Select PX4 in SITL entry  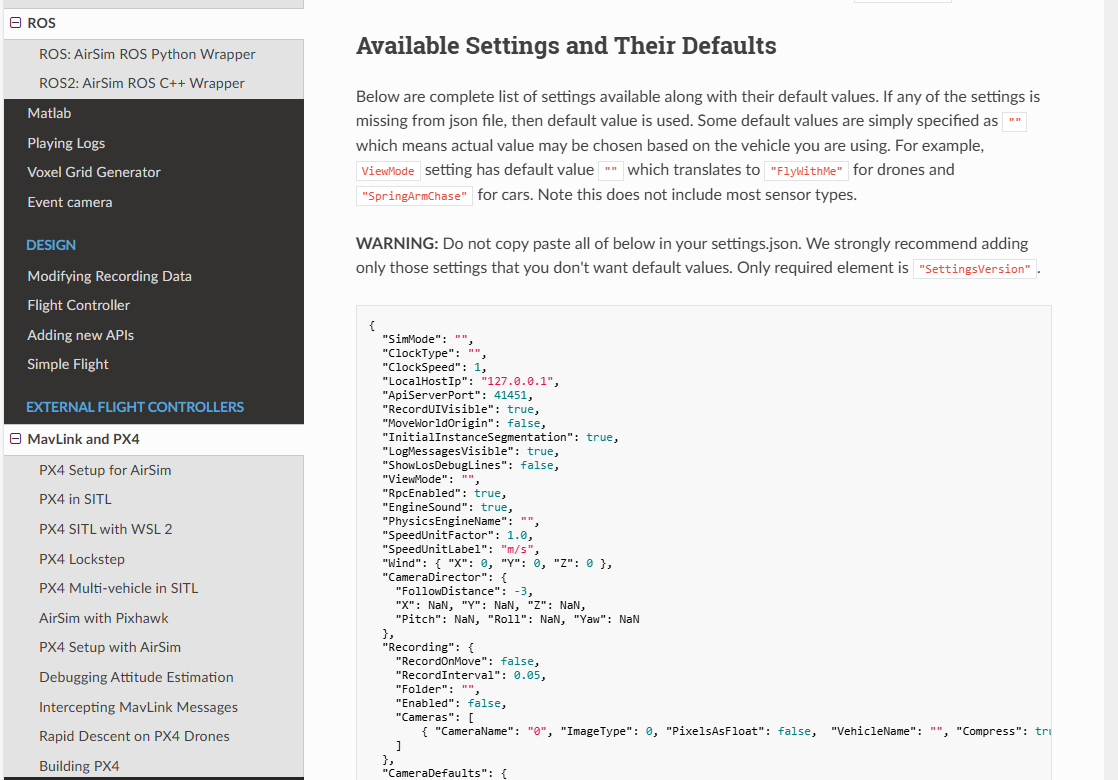[76, 500]
